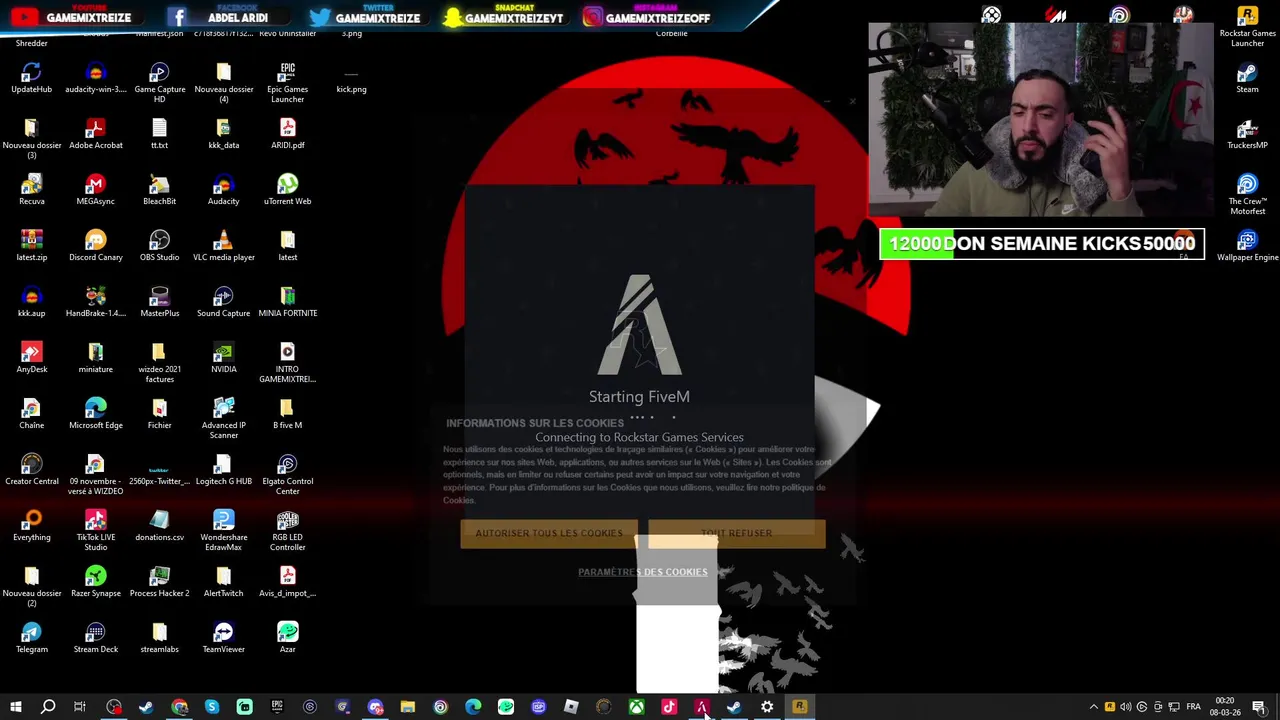Open the Telegram desktop shortcut
Image resolution: width=1280 pixels, height=720 pixels.
[x=31, y=639]
